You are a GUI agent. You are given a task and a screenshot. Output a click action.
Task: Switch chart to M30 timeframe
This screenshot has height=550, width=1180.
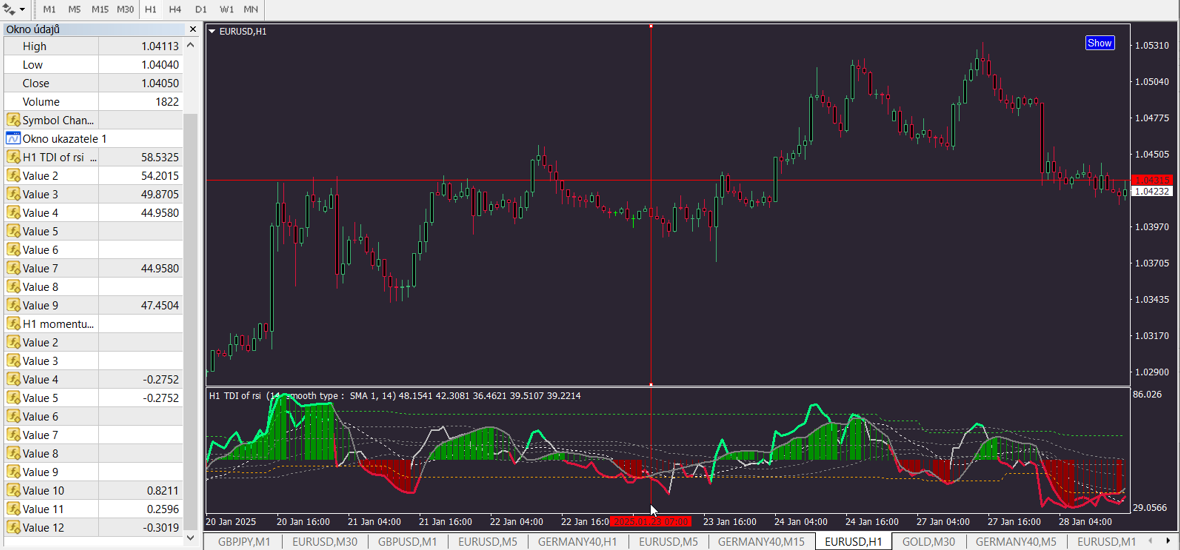[126, 10]
